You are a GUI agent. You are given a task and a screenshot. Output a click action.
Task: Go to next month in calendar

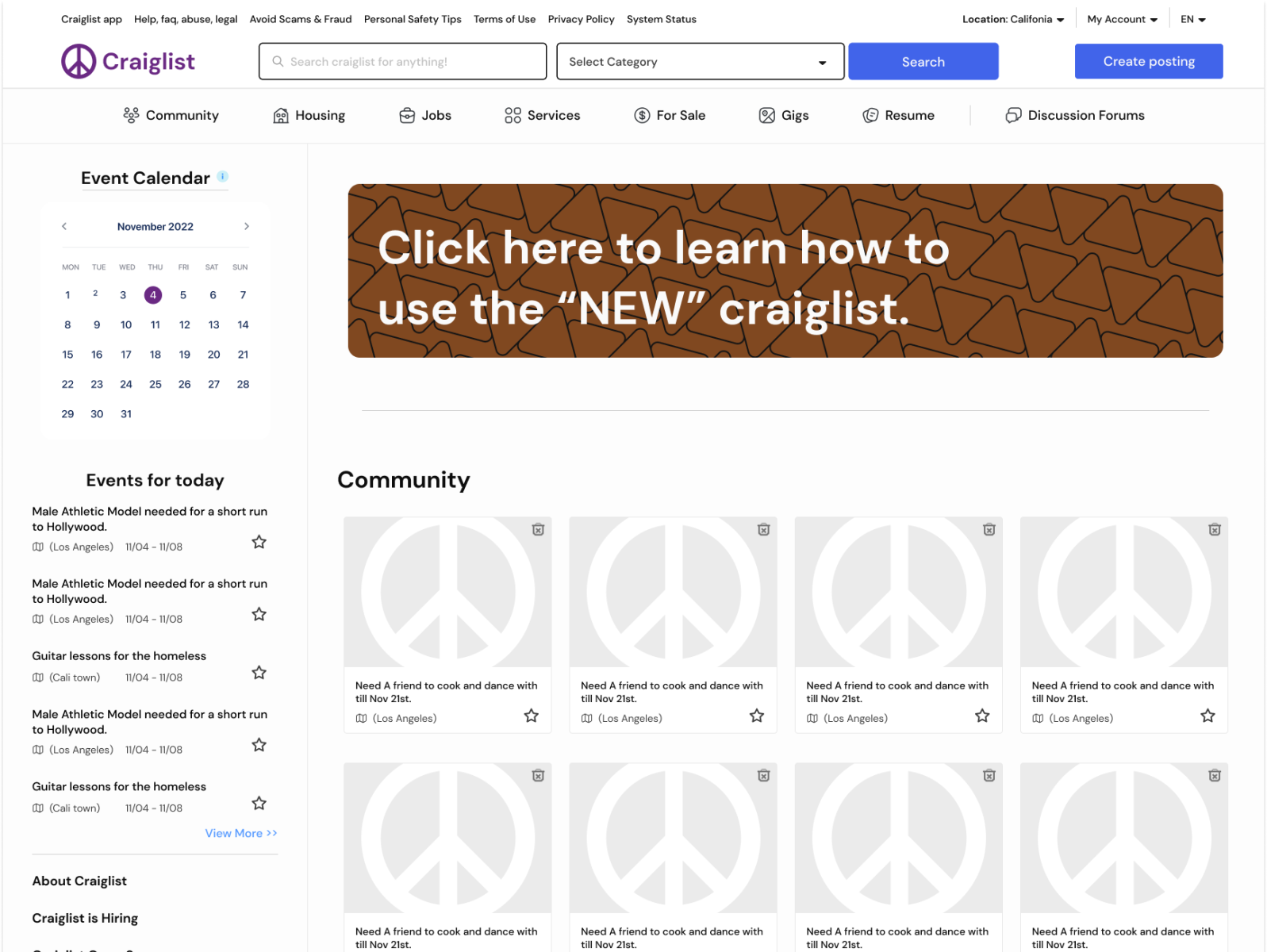point(247,226)
